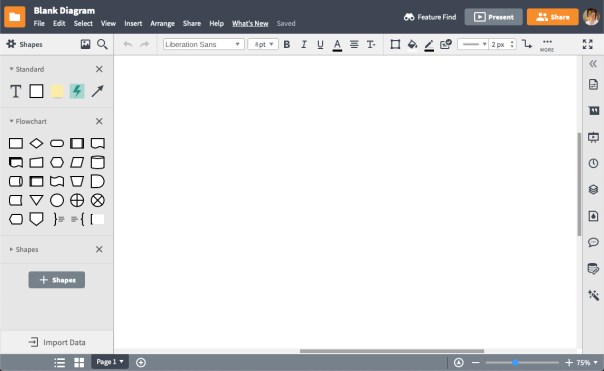Screen dimensions: 604x371
Task: Toggle italic formatting
Action: (x=304, y=45)
